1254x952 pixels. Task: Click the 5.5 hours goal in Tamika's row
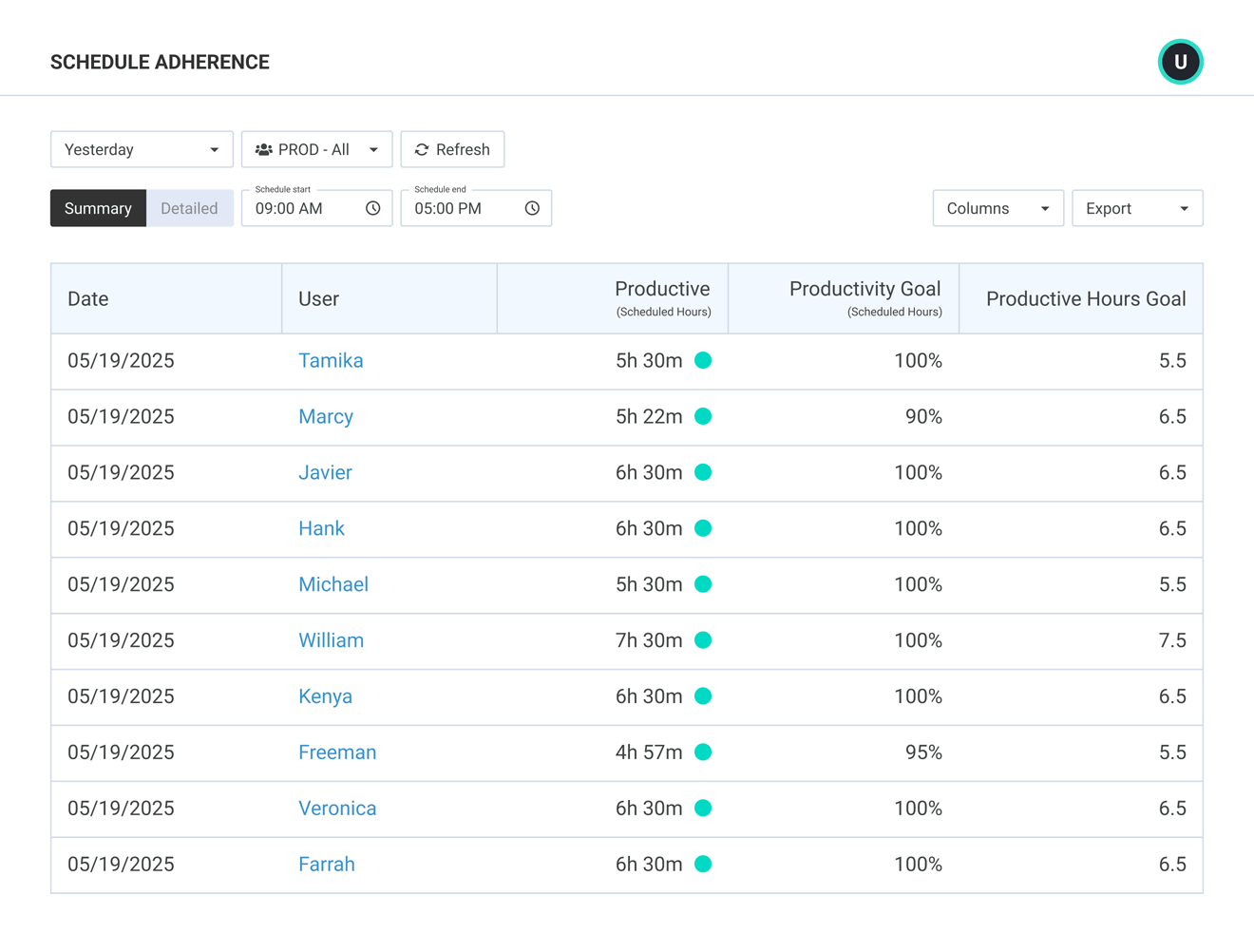tap(1172, 360)
